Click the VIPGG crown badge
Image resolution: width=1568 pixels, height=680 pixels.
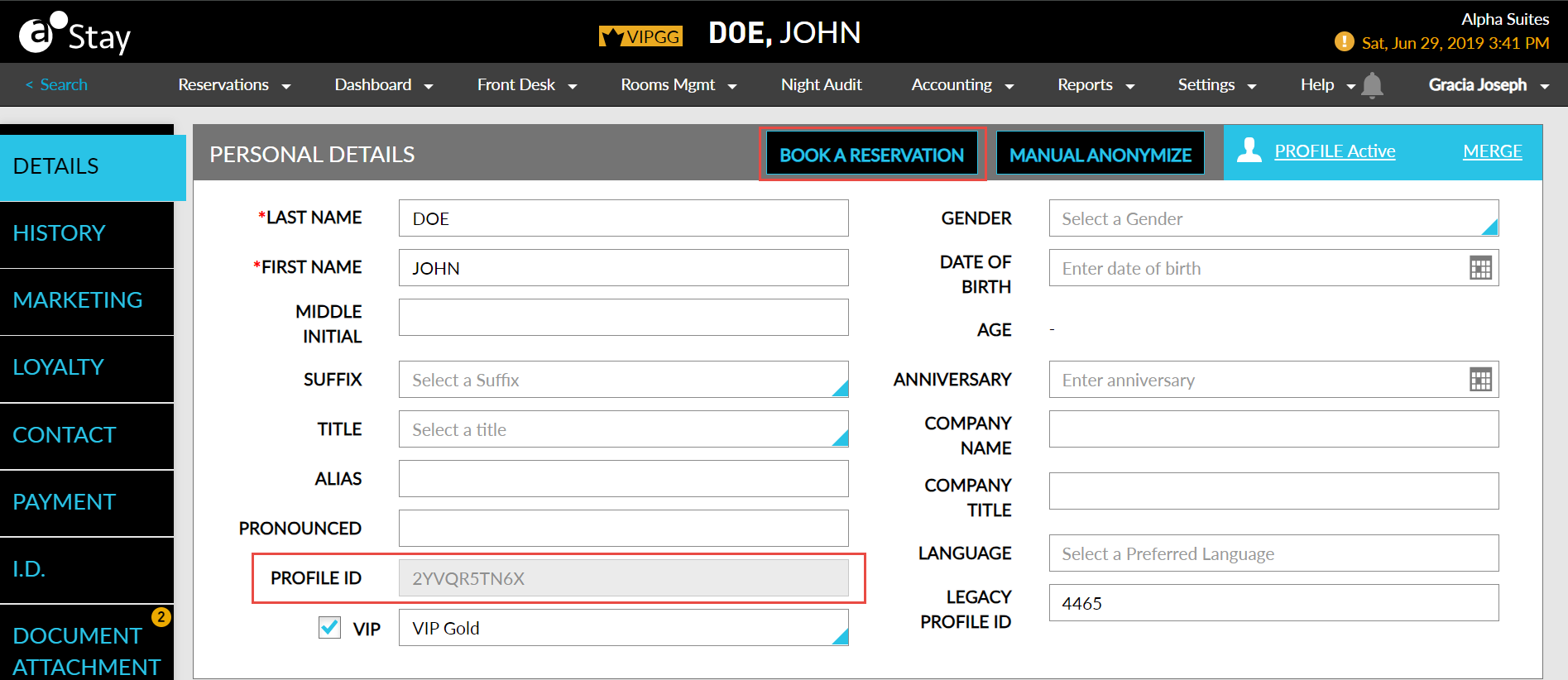[x=640, y=36]
